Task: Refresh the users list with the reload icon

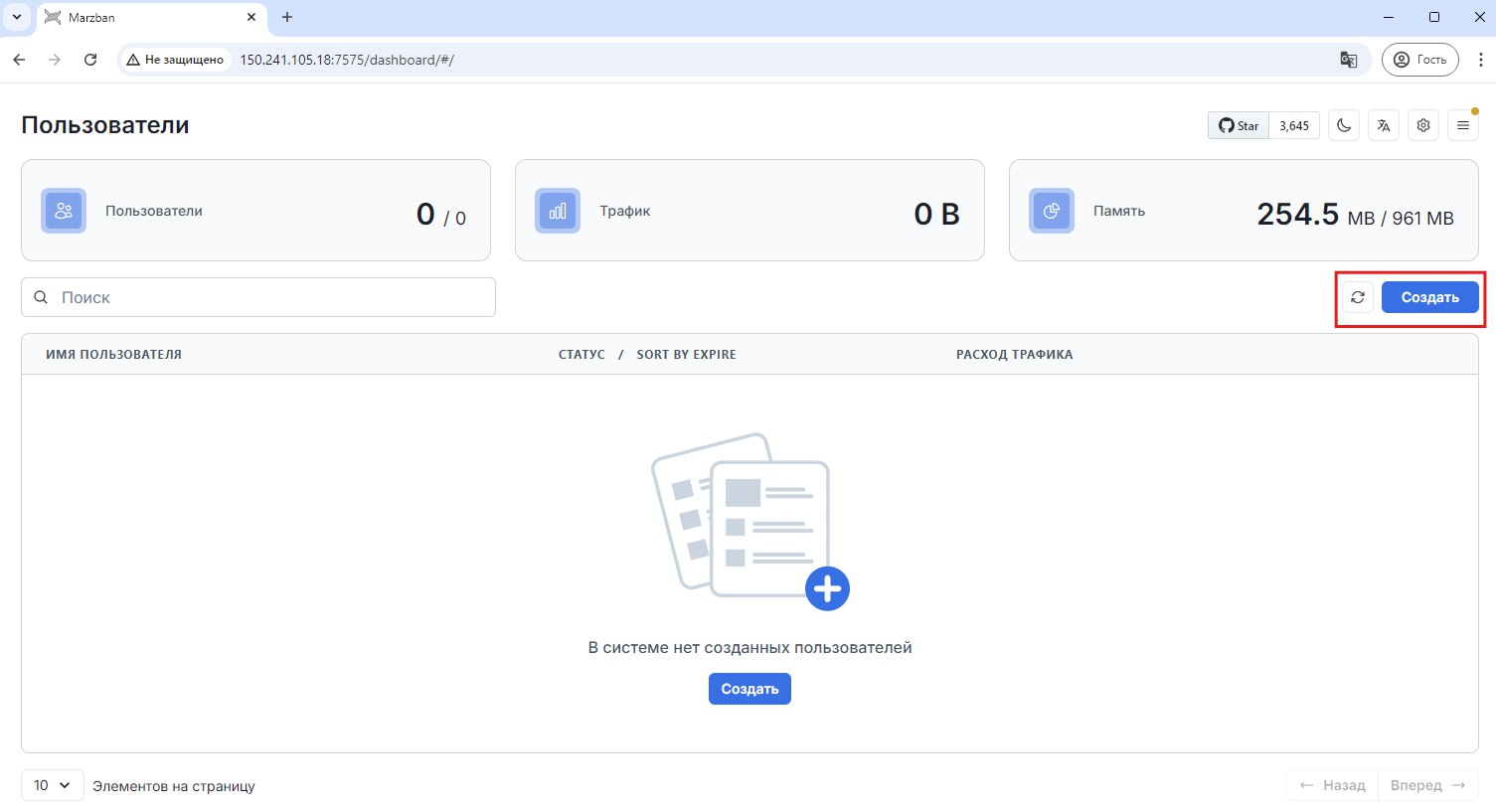Action: 1358,297
